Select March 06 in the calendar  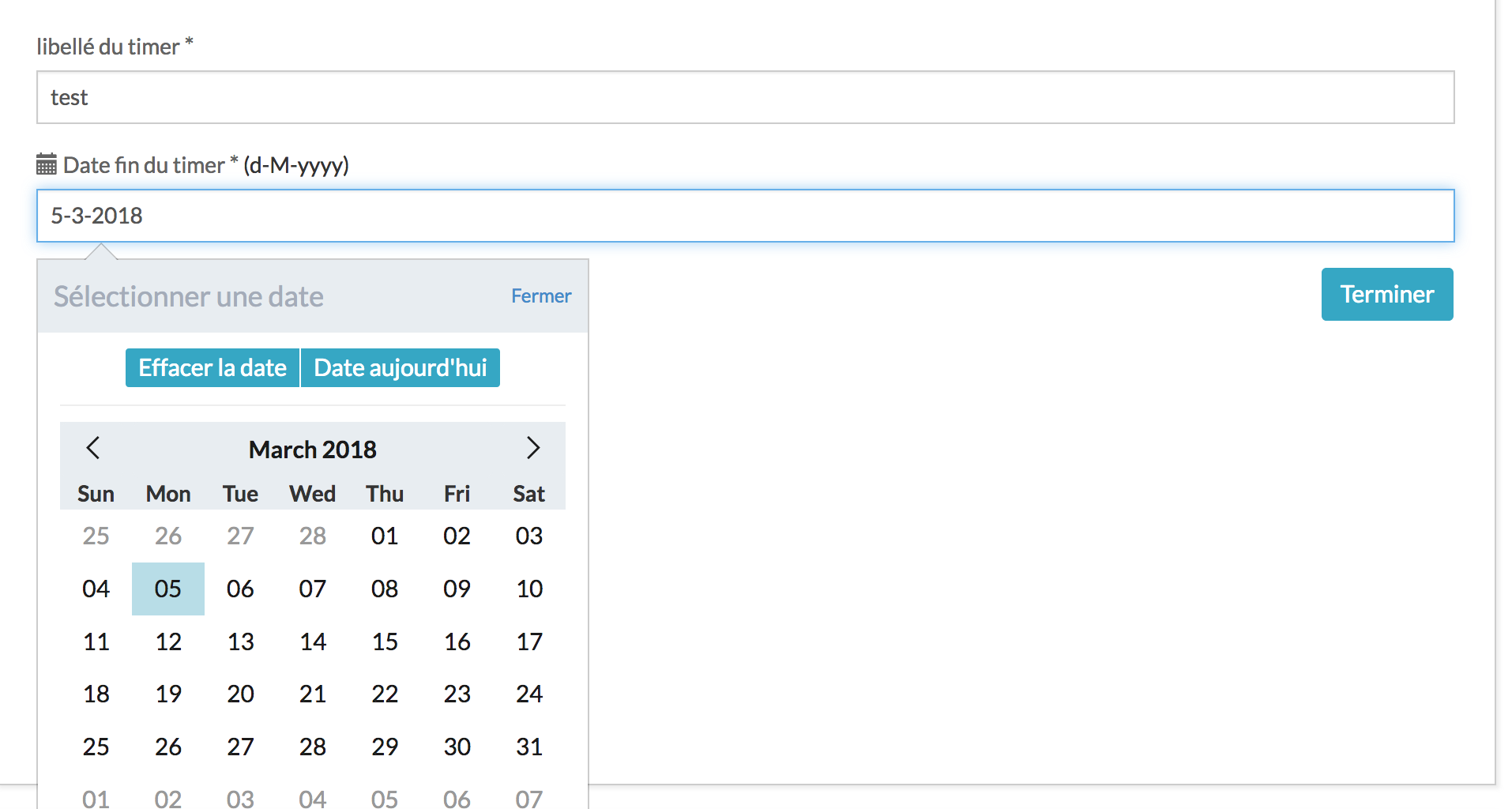[x=240, y=589]
